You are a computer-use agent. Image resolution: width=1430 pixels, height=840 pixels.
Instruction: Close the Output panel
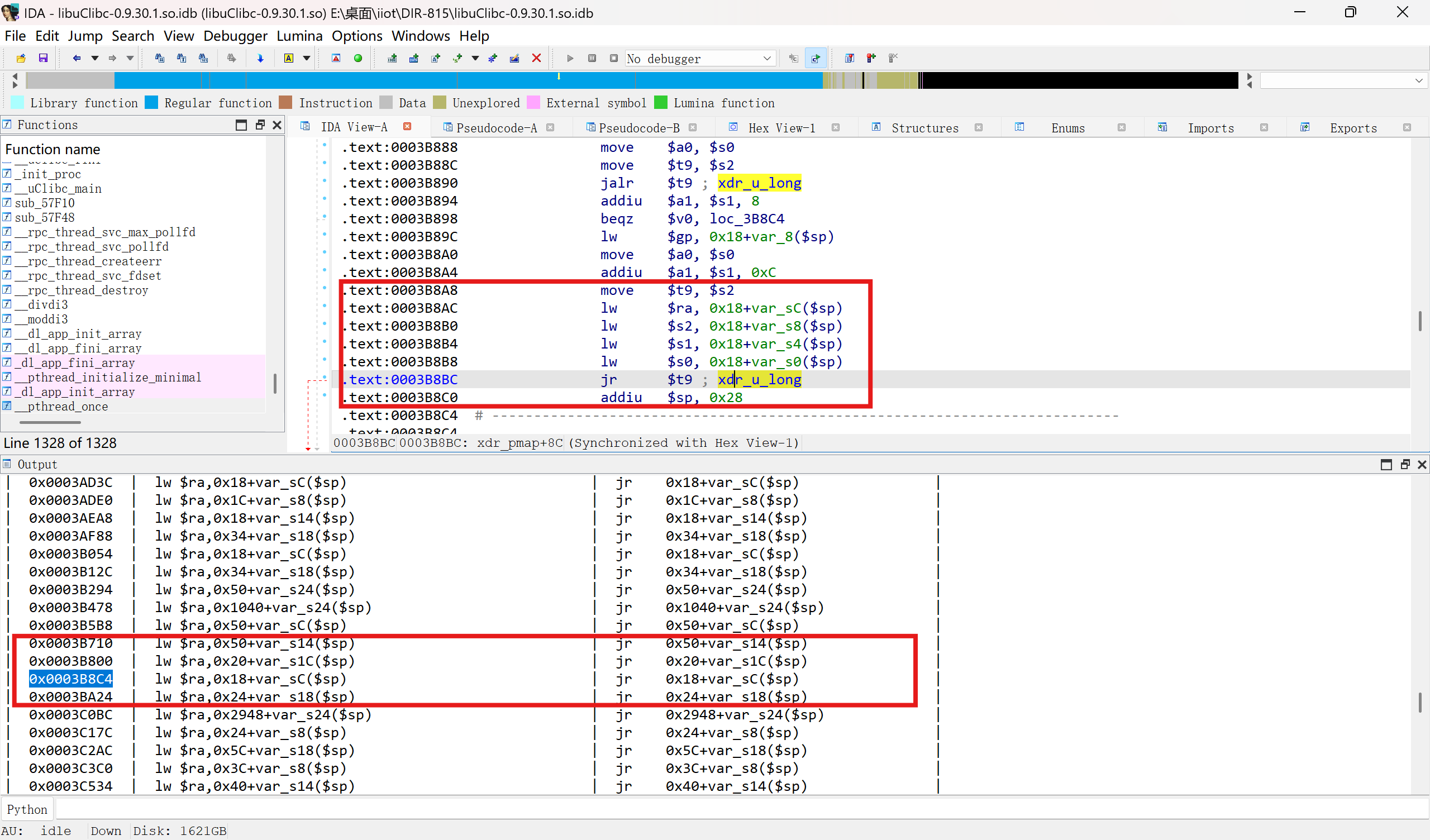[1422, 465]
